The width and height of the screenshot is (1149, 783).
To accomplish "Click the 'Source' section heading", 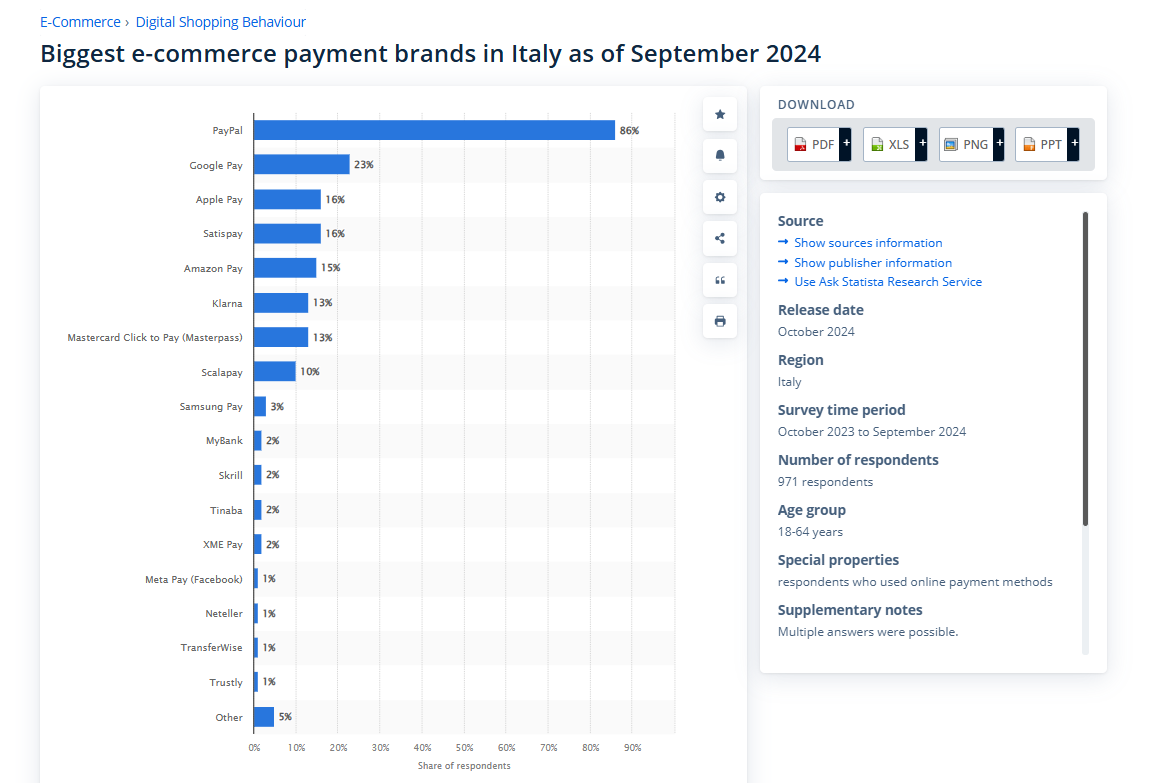I will [x=800, y=221].
